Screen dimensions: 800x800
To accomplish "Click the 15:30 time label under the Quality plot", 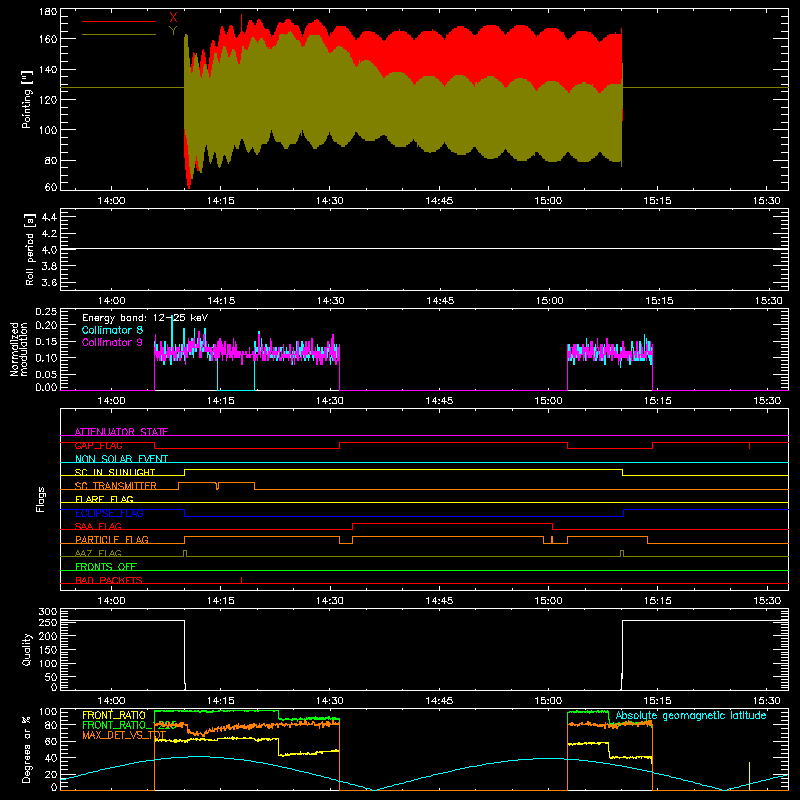I will (x=767, y=701).
